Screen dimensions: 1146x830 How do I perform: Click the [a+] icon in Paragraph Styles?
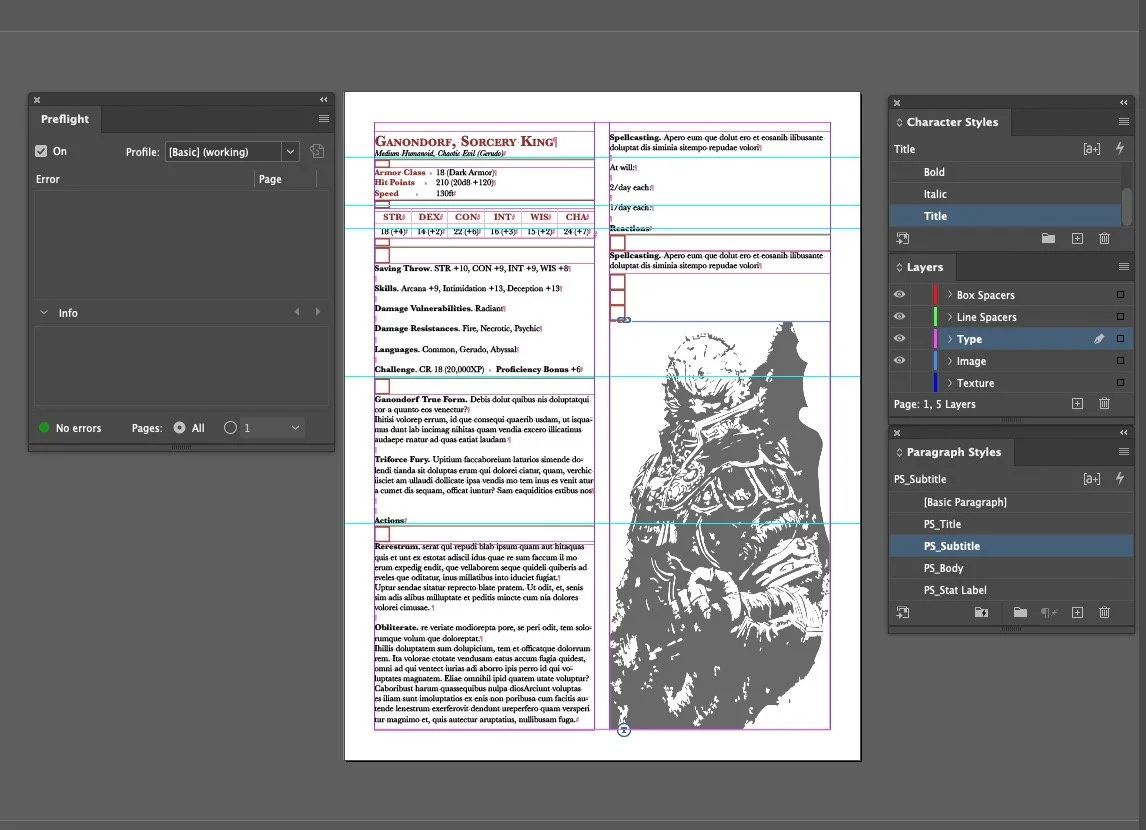point(1091,479)
